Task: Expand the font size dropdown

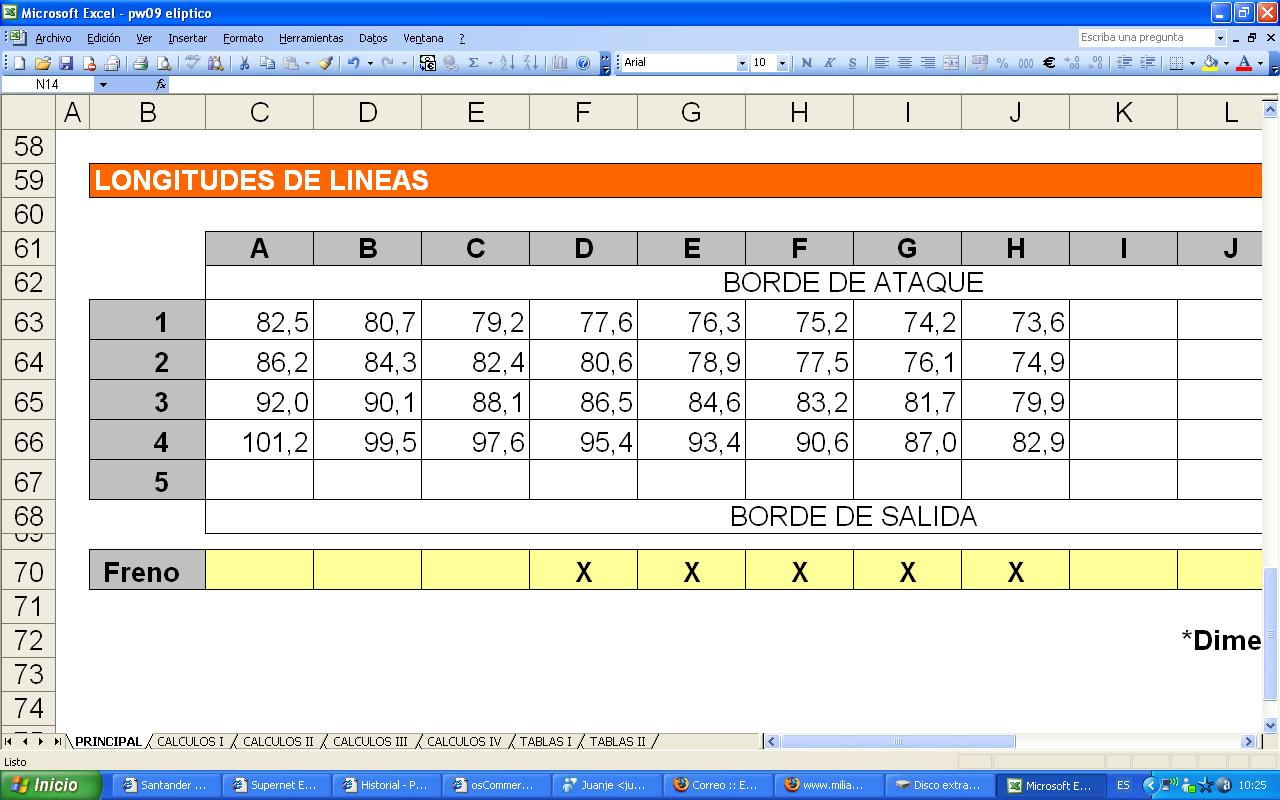Action: tap(782, 63)
